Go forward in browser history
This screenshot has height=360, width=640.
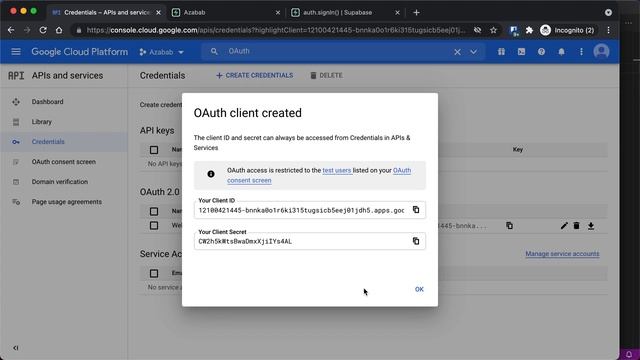tap(27, 30)
